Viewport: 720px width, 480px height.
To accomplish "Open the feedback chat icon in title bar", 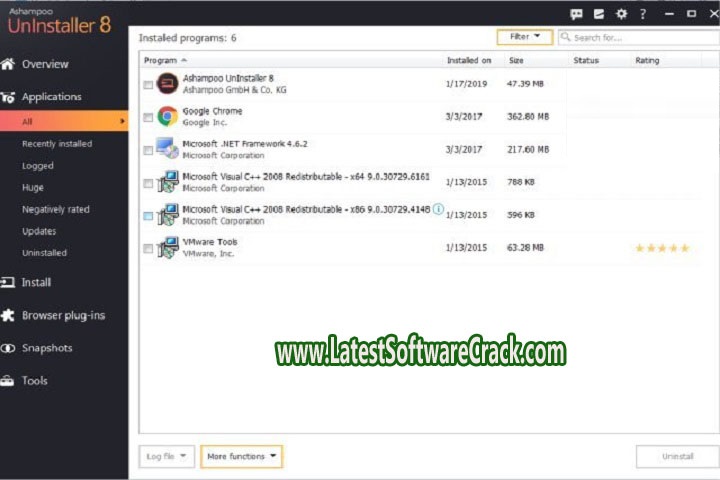I will (576, 14).
